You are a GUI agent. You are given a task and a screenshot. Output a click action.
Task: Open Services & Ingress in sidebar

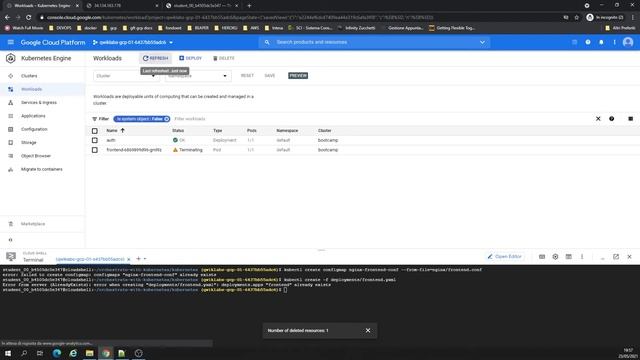coord(39,102)
